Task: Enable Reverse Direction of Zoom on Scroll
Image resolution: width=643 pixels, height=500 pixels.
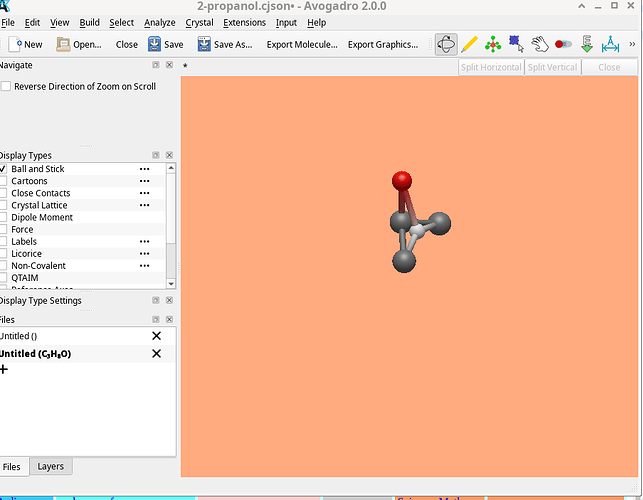Action: click(x=6, y=87)
